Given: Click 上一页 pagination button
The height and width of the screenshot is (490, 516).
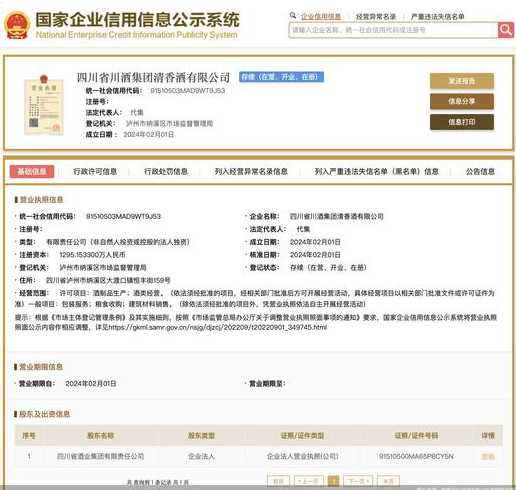Looking at the screenshot, I should [309, 481].
